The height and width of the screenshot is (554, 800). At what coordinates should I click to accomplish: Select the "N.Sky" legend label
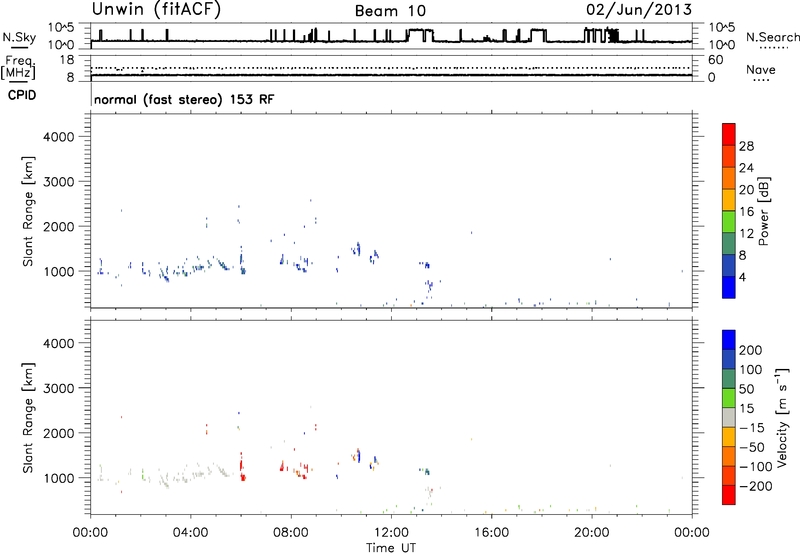coord(19,37)
